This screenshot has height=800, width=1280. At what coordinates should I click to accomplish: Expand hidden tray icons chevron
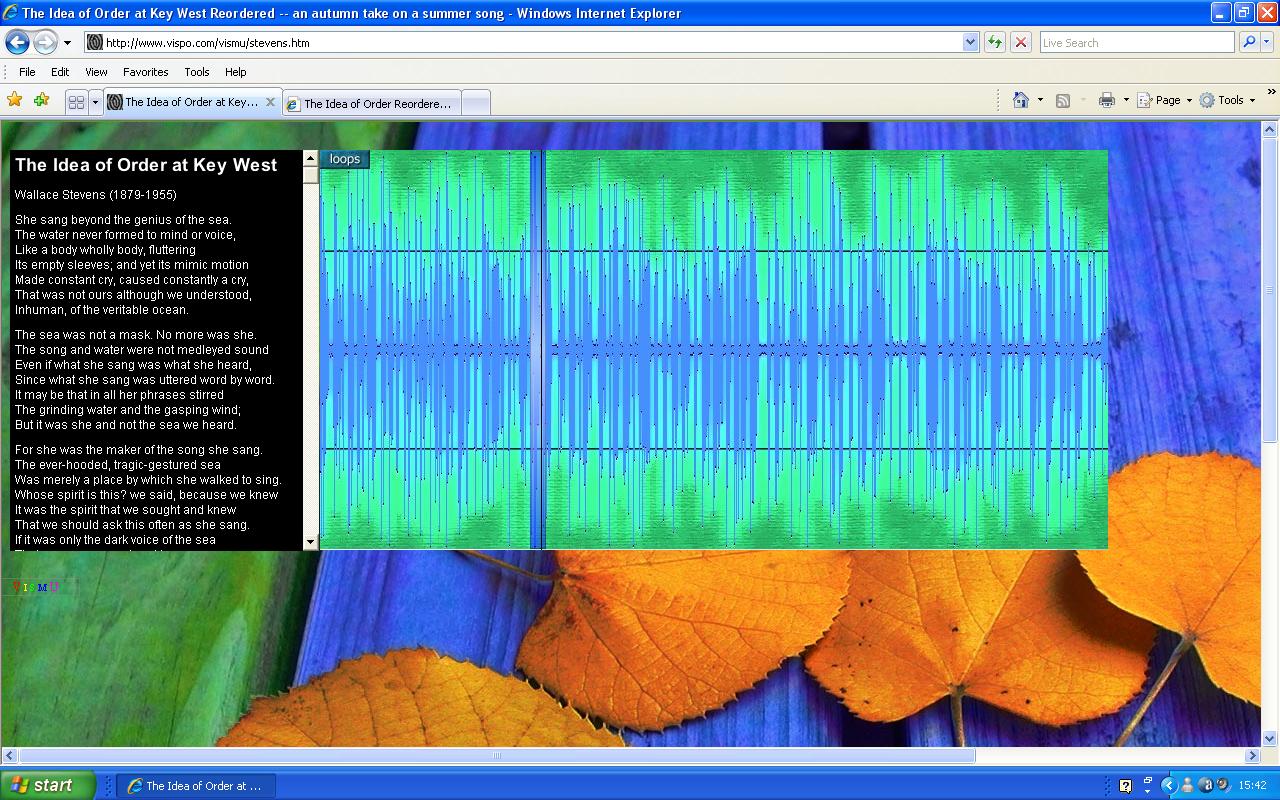1168,786
